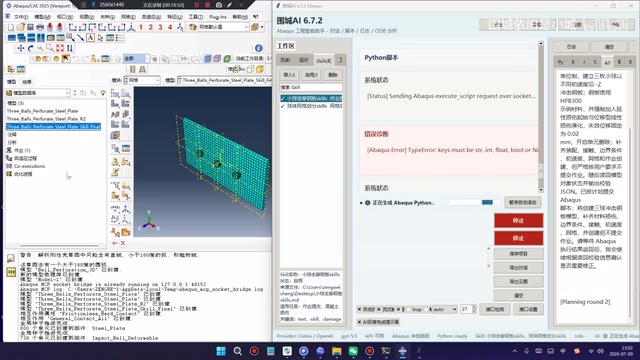The image size is (640, 360).
Task: Toggle second X checkbox in bottom options row
Action: point(379,309)
